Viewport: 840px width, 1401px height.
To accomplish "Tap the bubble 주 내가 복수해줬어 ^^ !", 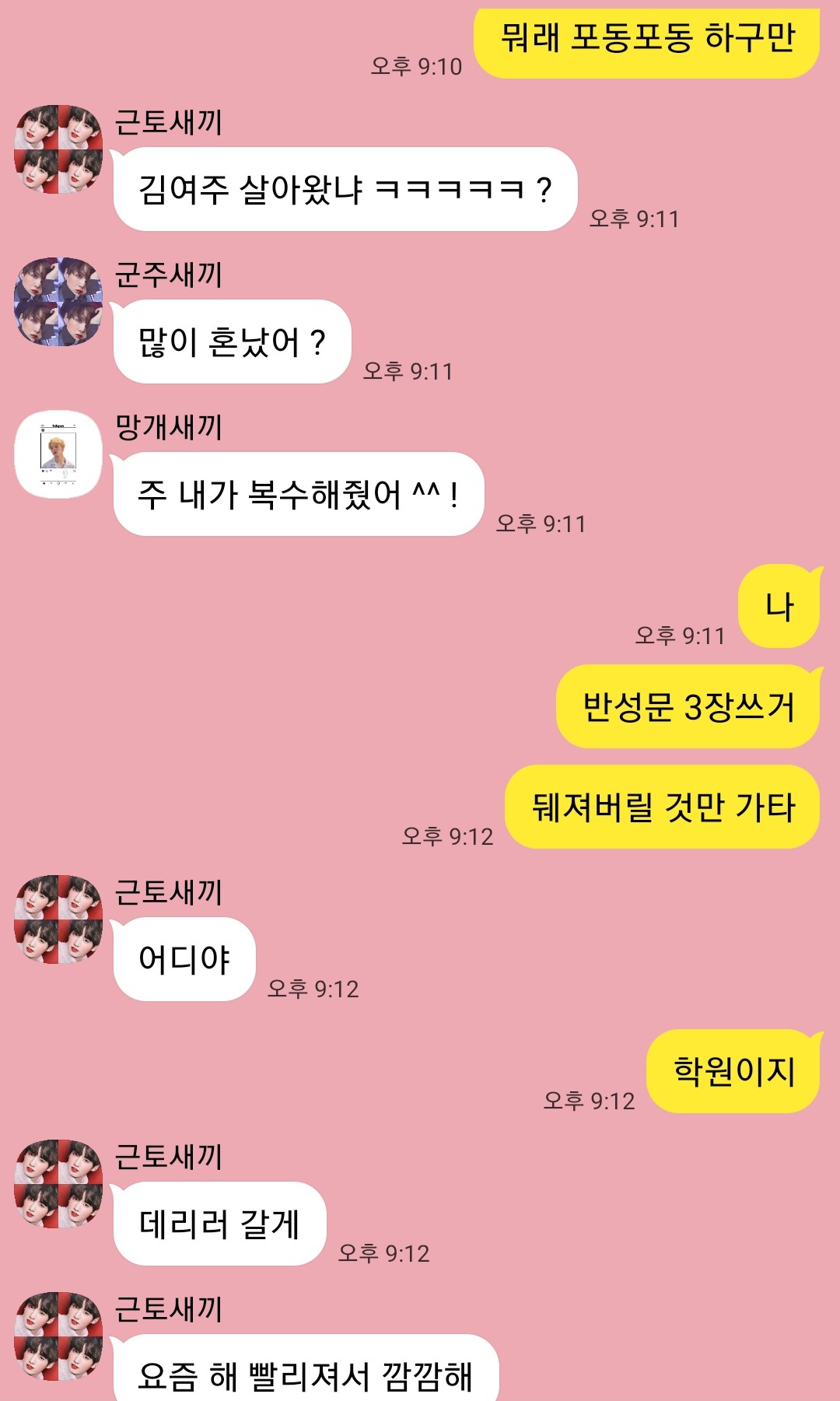I will point(299,494).
